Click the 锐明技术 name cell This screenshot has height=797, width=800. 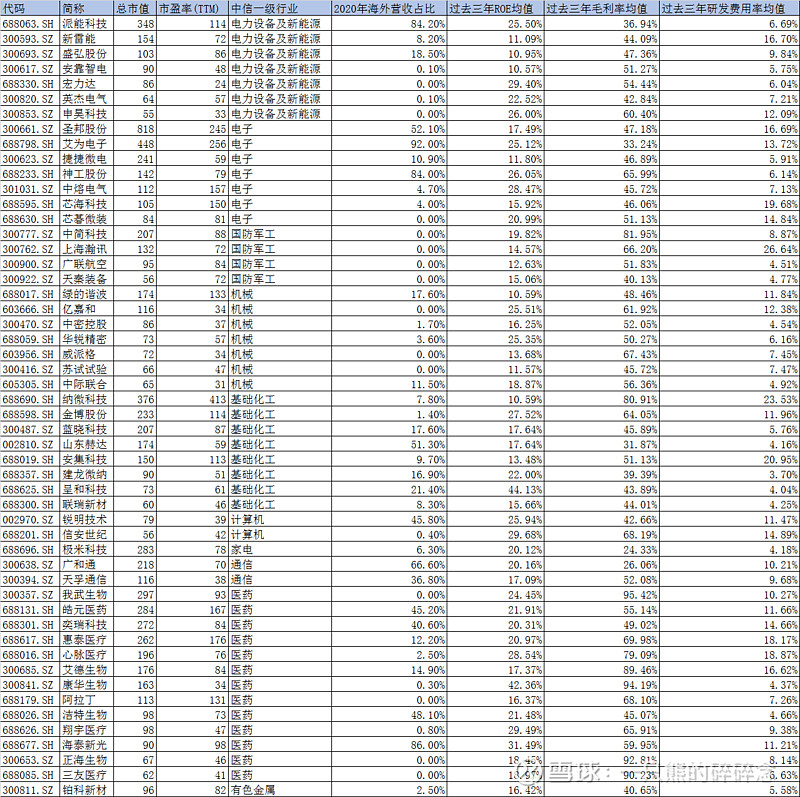85,519
